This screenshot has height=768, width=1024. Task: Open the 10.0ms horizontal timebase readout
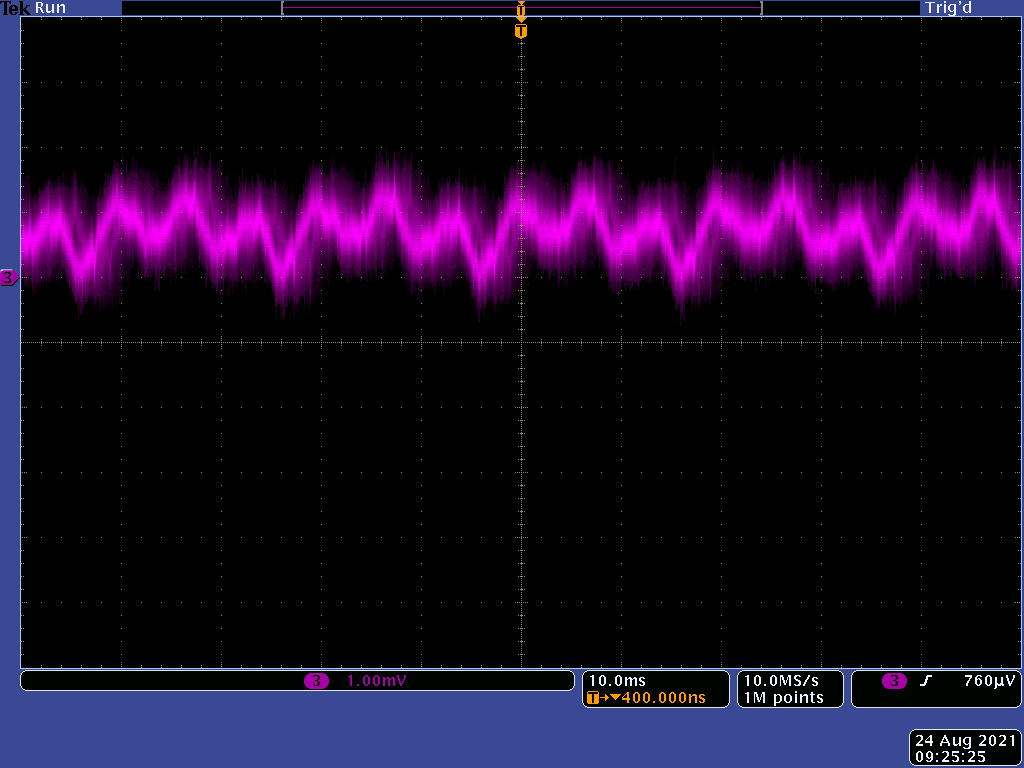(617, 681)
